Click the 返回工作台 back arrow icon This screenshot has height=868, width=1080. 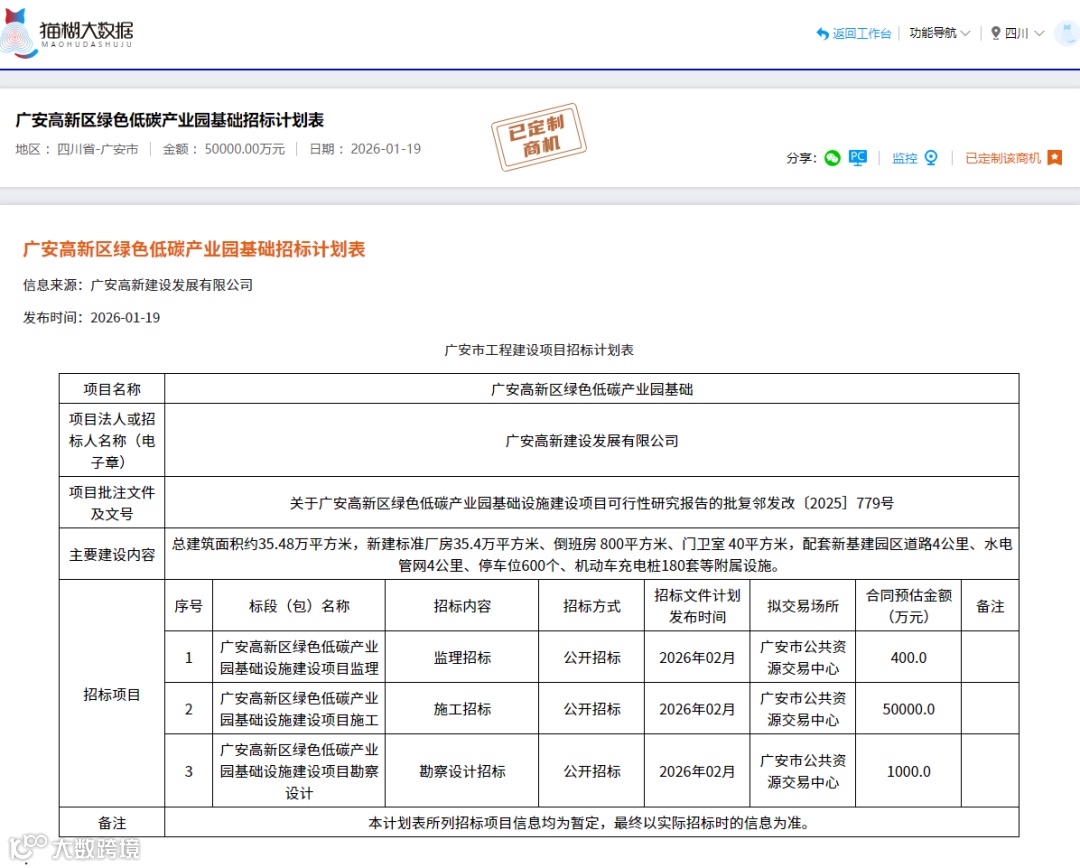(x=822, y=33)
